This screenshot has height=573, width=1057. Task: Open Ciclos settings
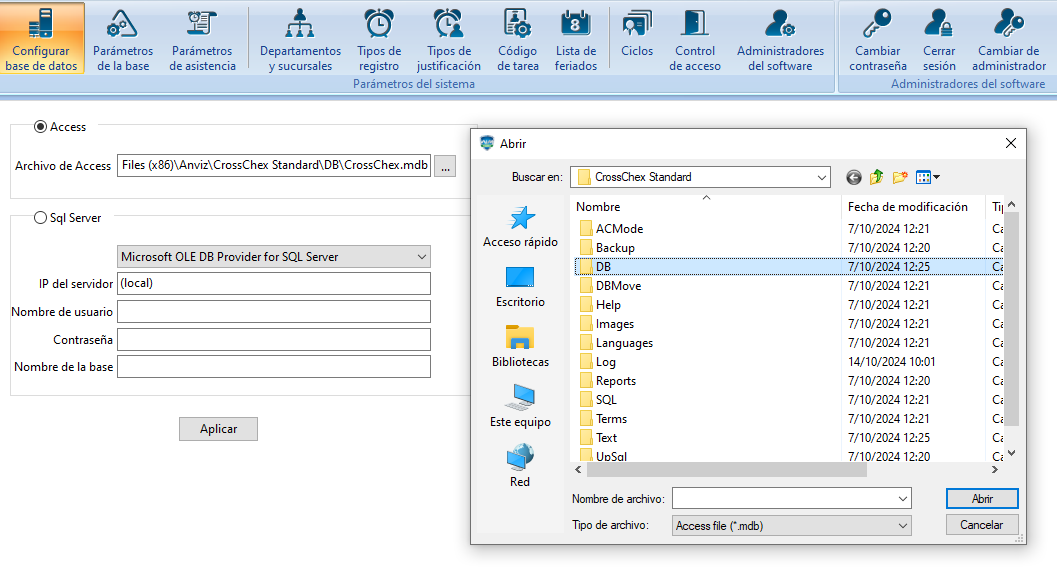coord(637,34)
